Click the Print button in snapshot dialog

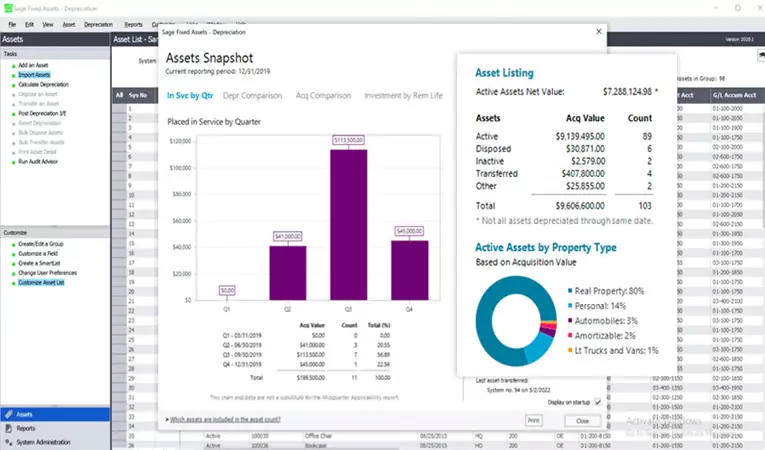point(534,420)
